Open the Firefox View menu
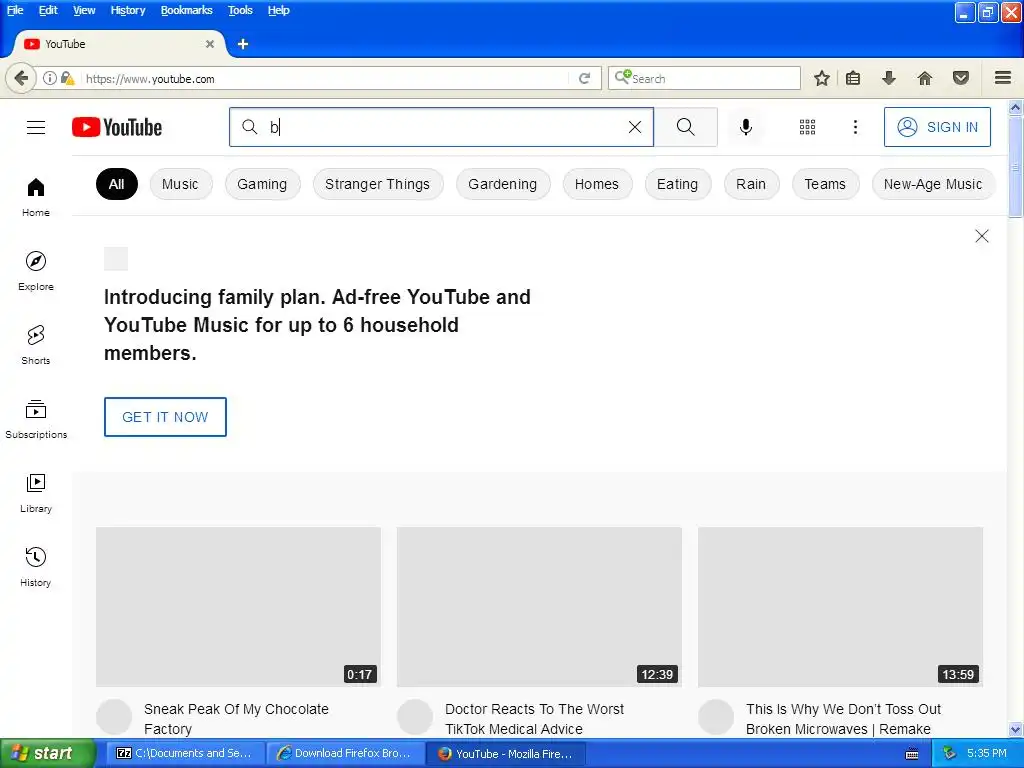 click(84, 10)
